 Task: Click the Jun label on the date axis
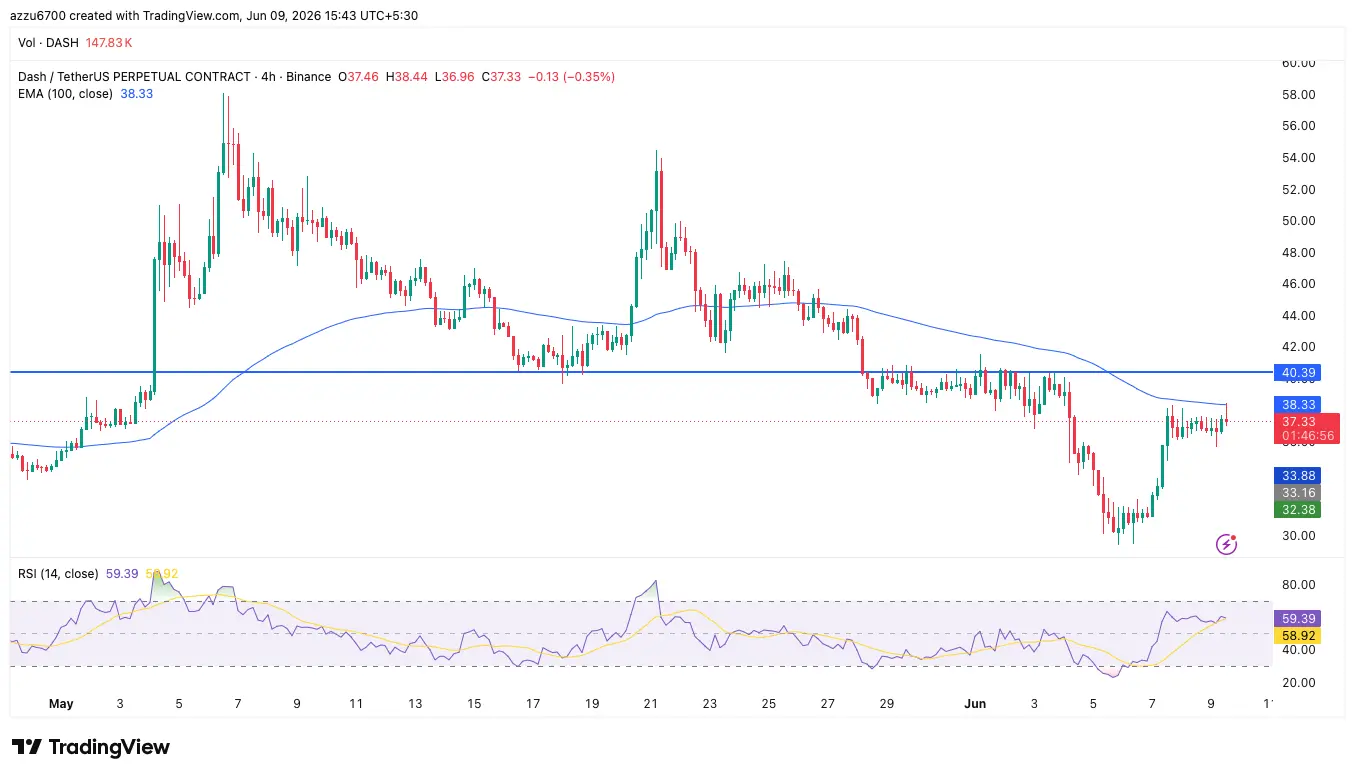[x=975, y=704]
